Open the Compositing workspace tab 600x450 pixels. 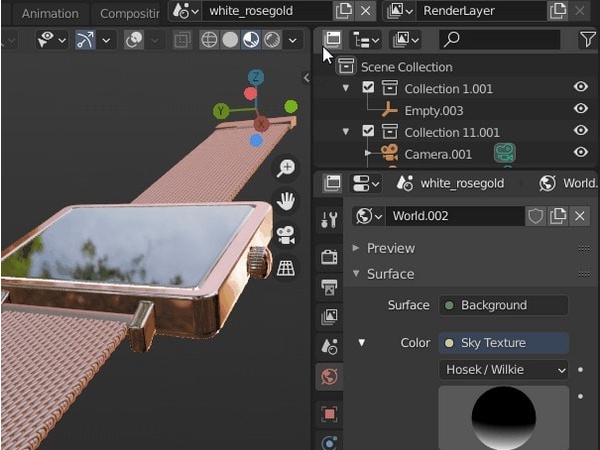129,14
